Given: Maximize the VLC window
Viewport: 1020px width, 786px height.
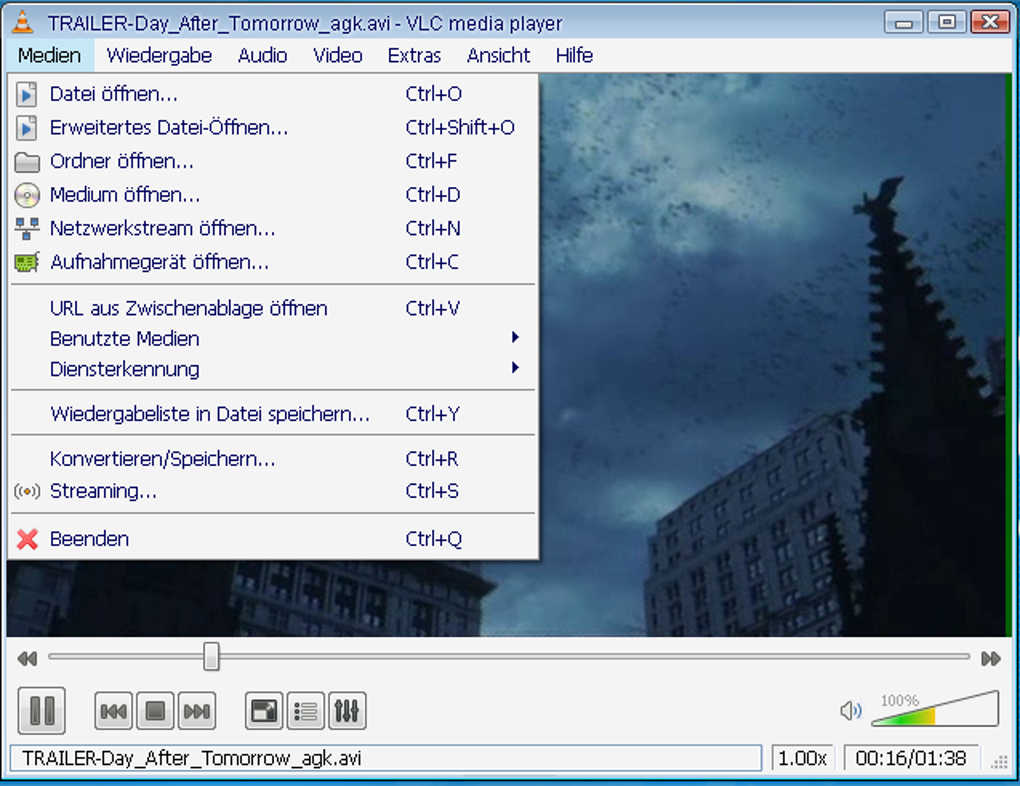Looking at the screenshot, I should pyautogui.click(x=947, y=22).
